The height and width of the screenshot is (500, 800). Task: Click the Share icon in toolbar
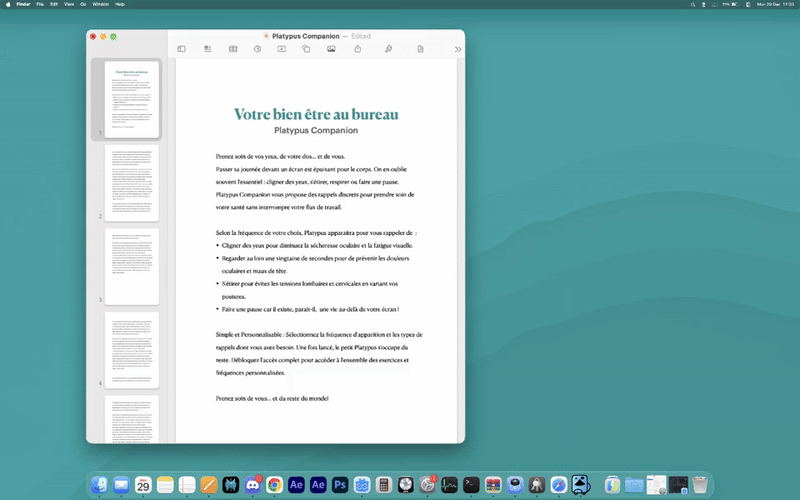tap(357, 49)
